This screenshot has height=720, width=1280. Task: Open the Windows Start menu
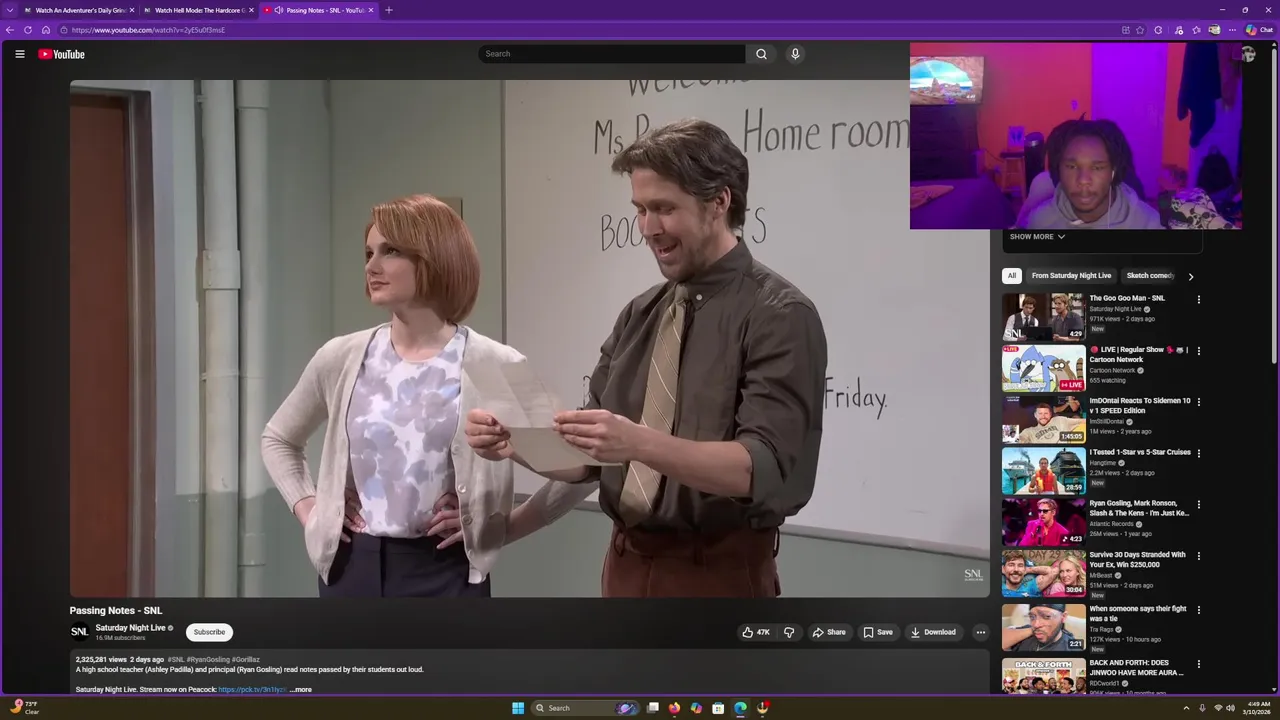click(518, 708)
